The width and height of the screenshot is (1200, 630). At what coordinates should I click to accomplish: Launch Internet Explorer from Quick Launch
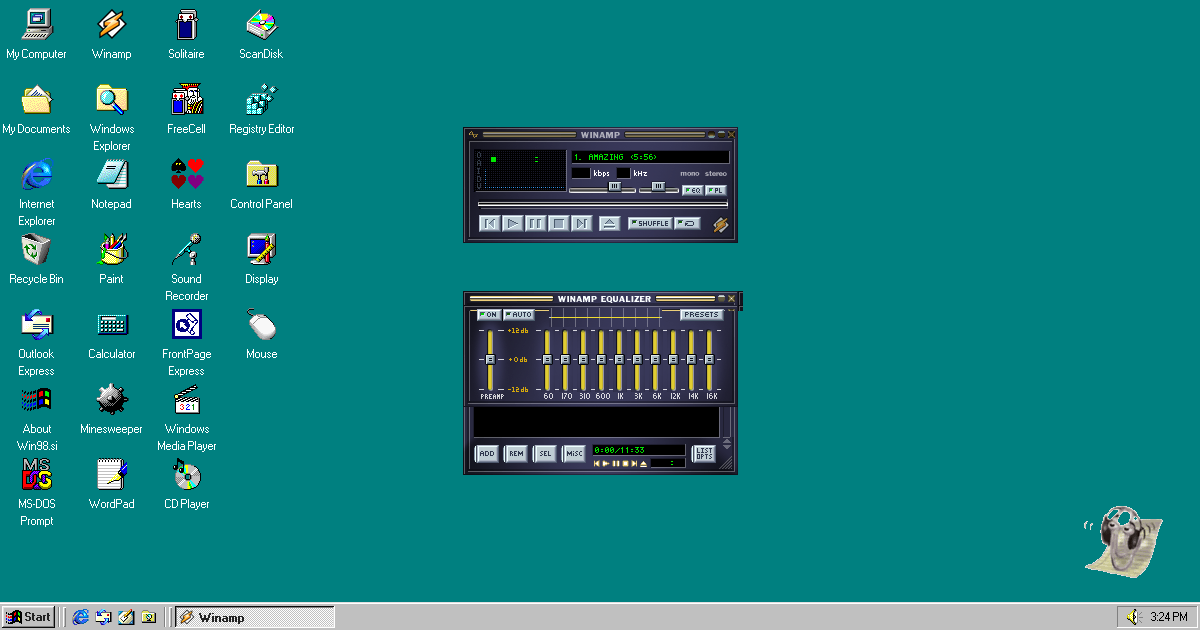click(81, 617)
